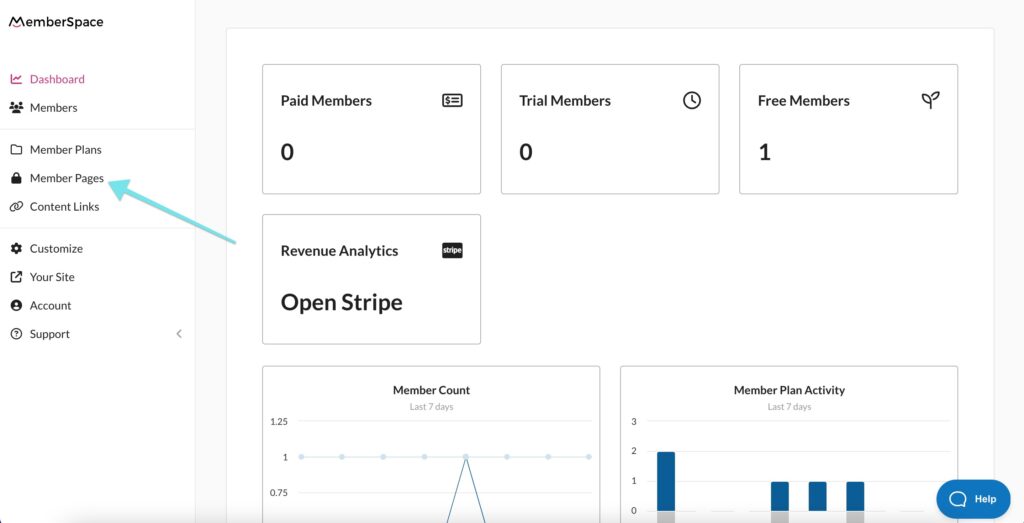Click the Member Plans folder icon
The height and width of the screenshot is (523, 1024).
(16, 150)
